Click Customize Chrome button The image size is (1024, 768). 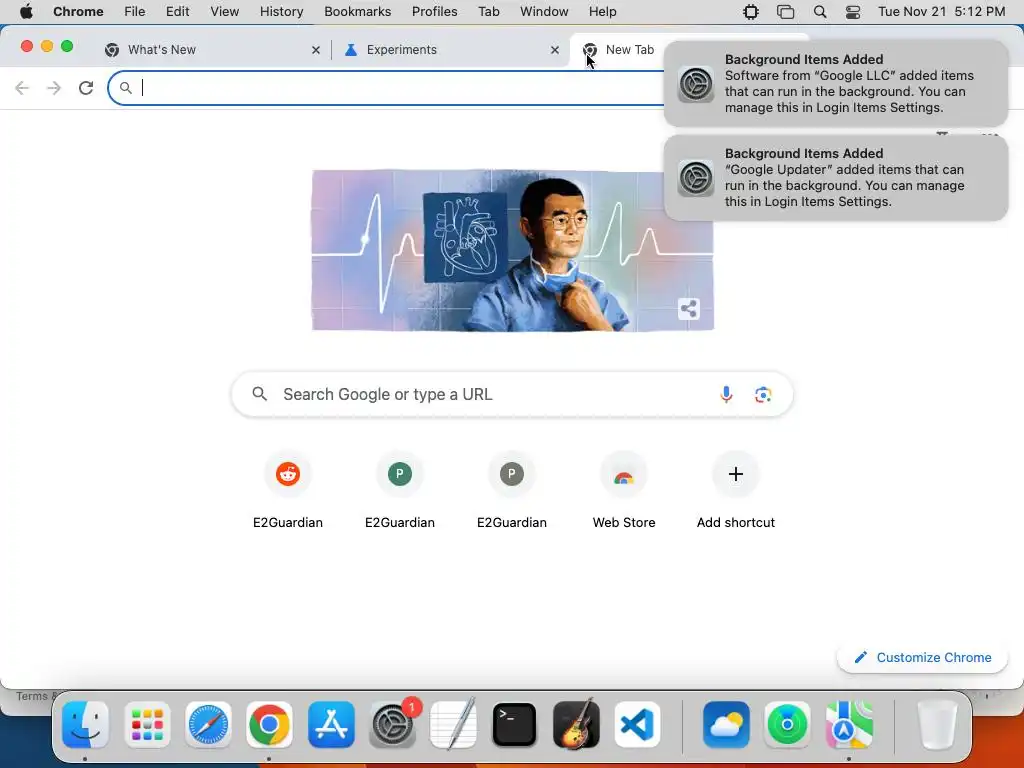[922, 658]
